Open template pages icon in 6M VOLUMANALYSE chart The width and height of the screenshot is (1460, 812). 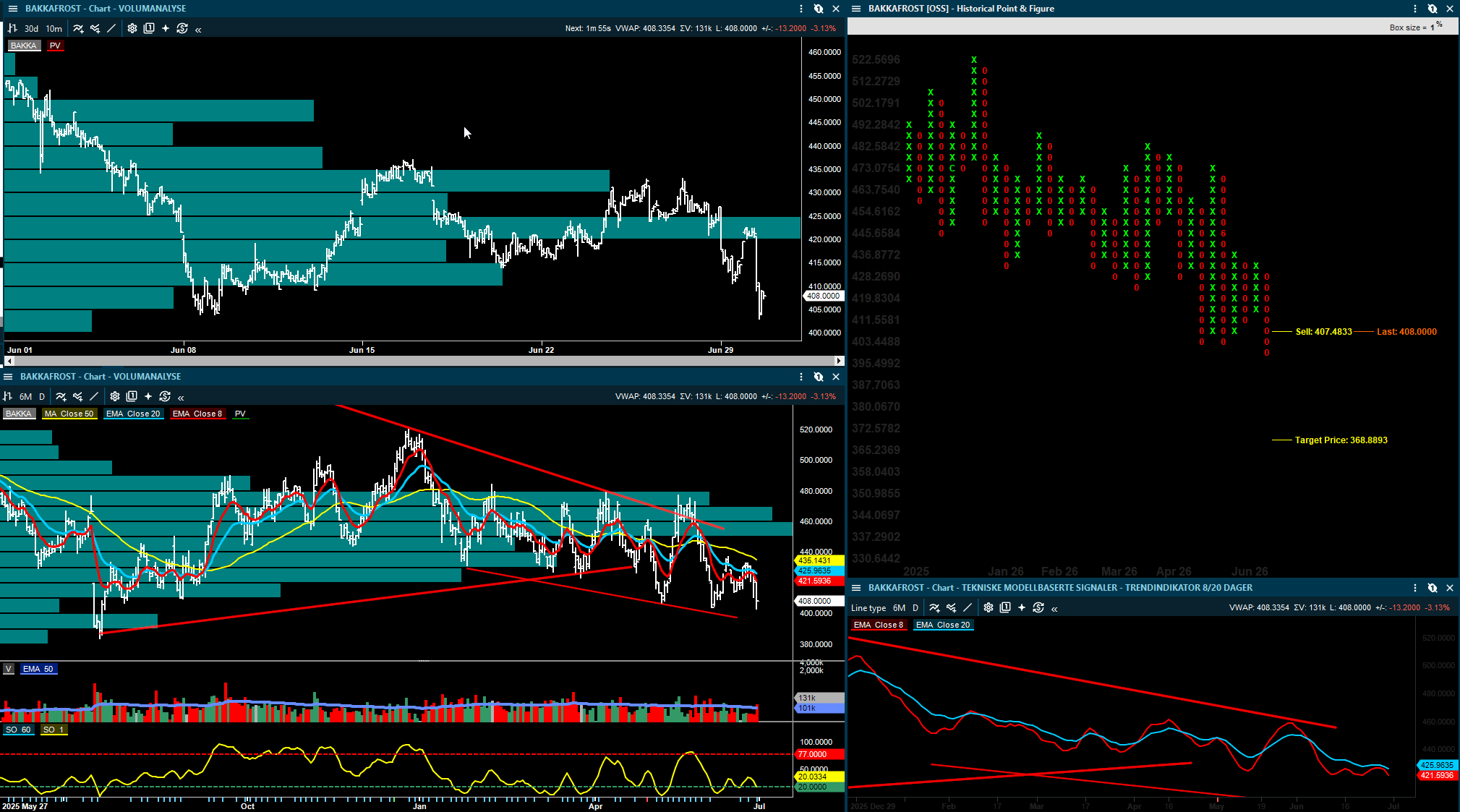pos(132,396)
